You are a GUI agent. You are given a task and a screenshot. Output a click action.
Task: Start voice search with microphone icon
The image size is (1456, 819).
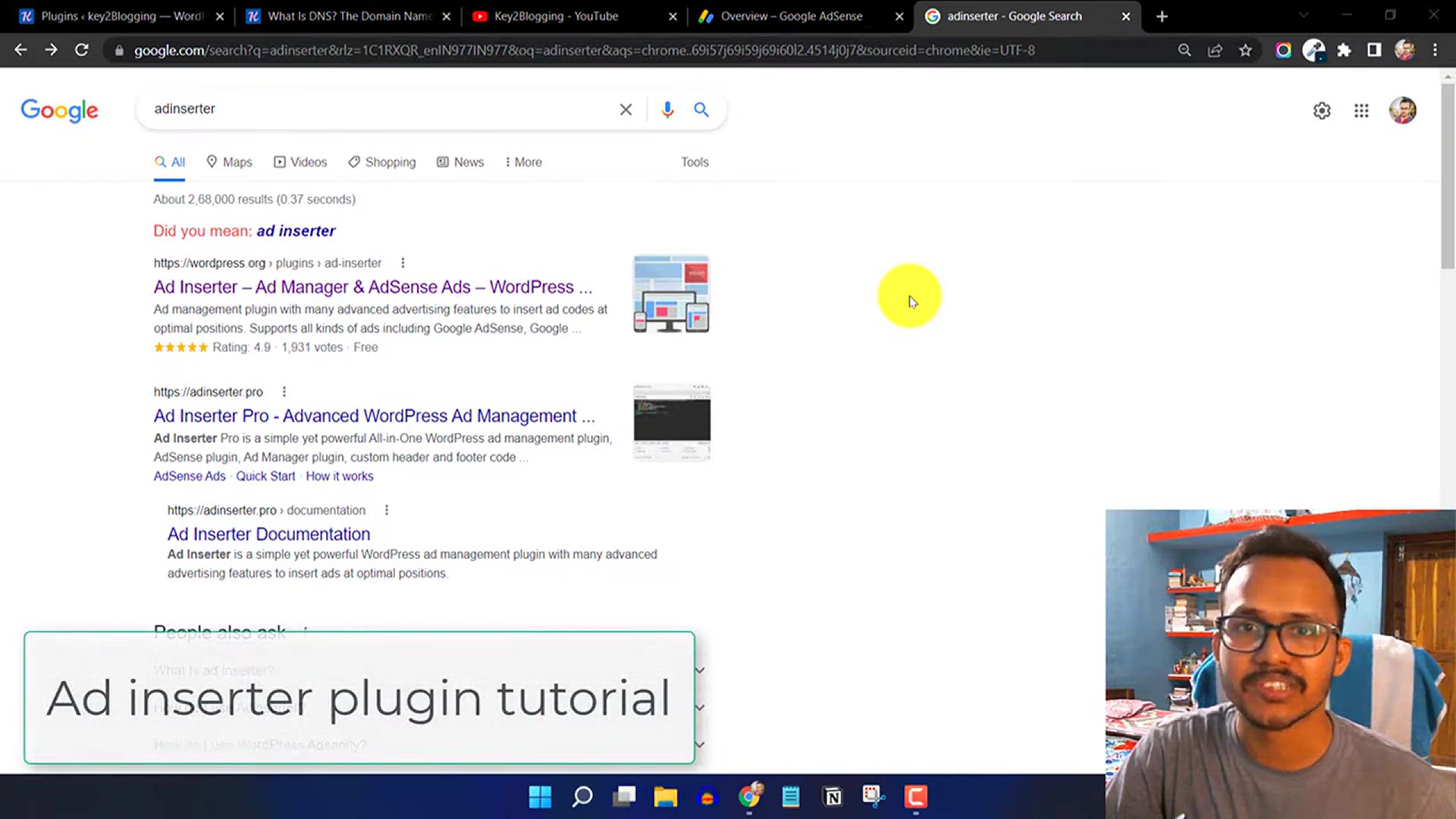pos(667,109)
